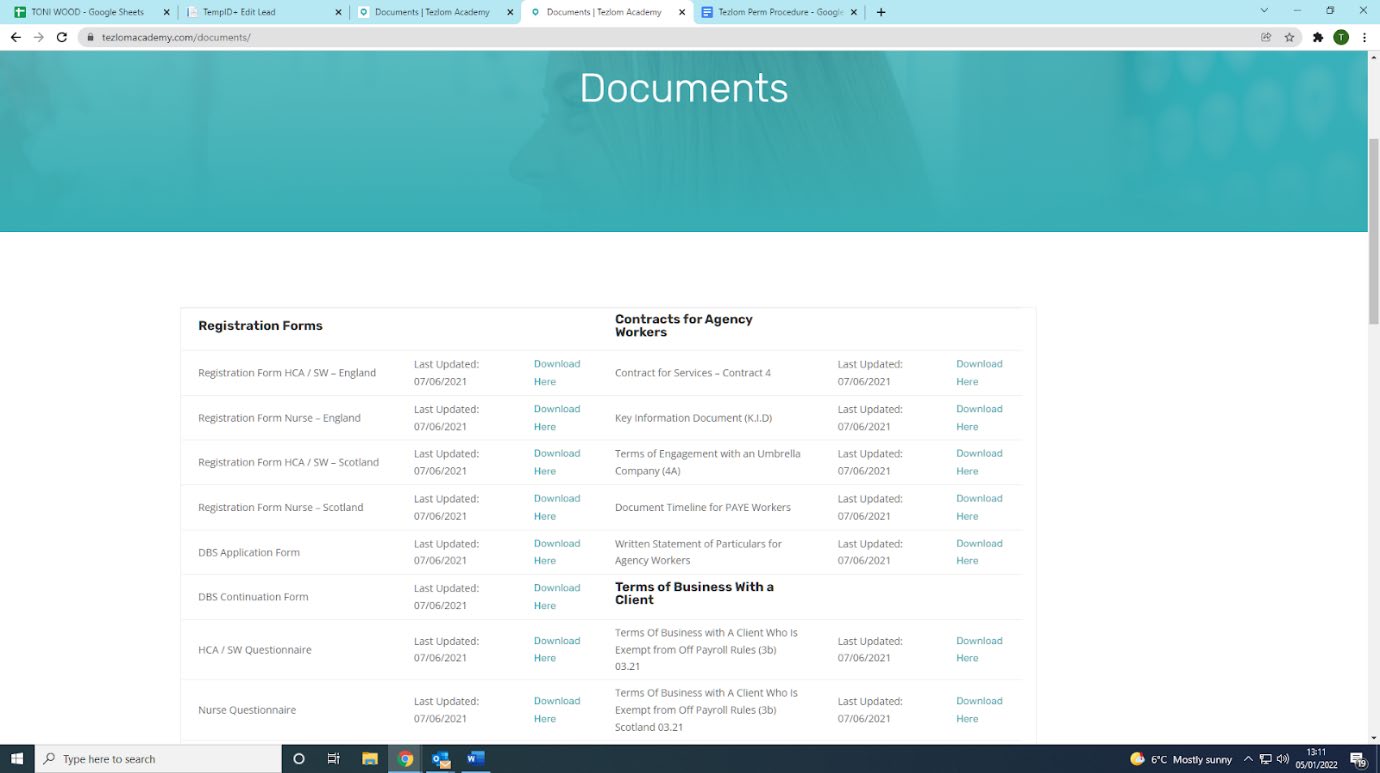
Task: Click the page's vertical scrollbar thumb
Action: [1373, 230]
